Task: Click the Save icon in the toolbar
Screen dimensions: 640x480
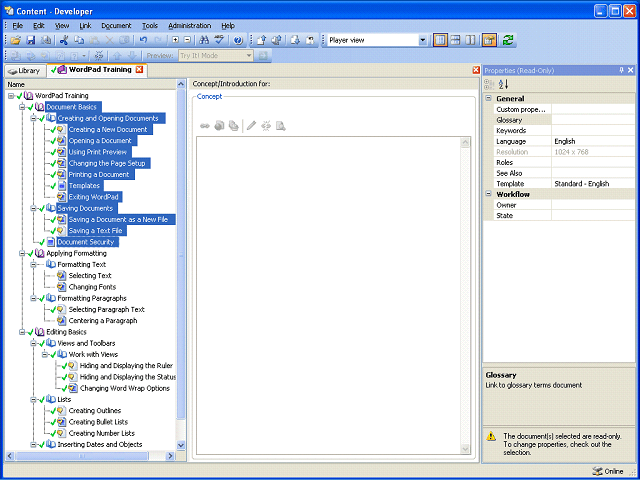Action: coord(31,40)
